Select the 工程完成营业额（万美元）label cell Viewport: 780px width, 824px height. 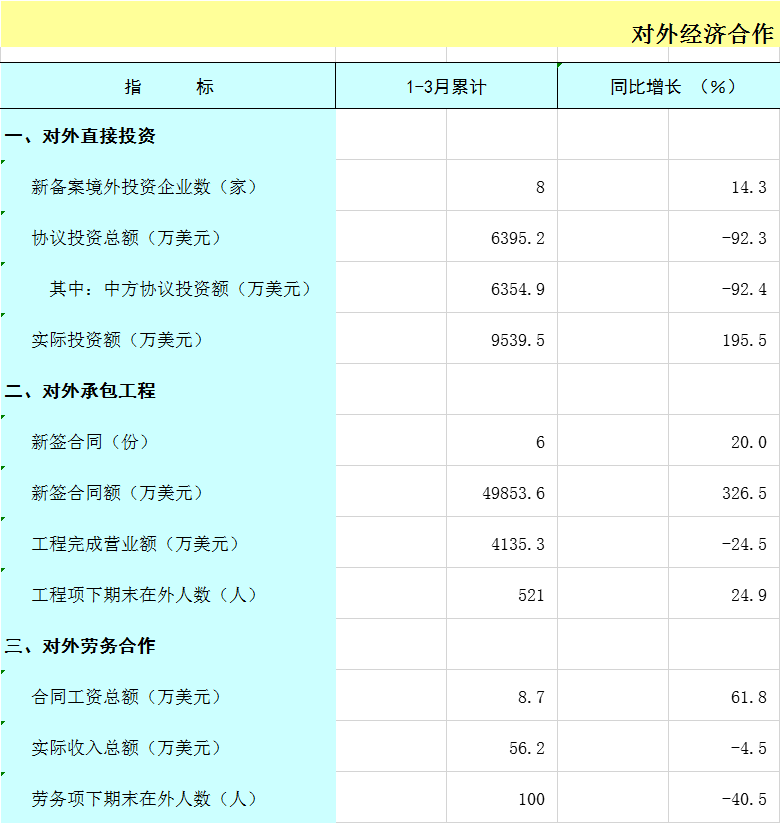click(136, 544)
